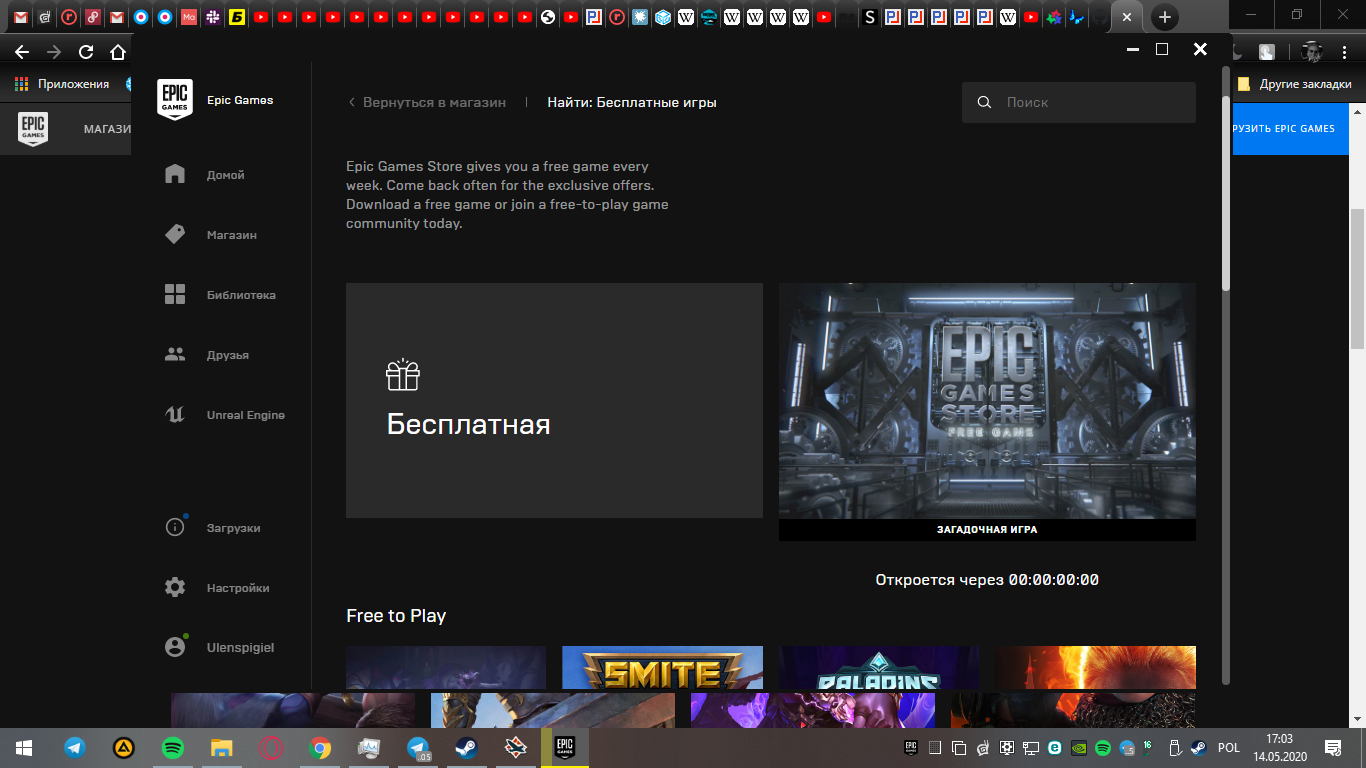Viewport: 1366px width, 768px height.
Task: Open a new Chrome tab with plus
Action: [1164, 17]
